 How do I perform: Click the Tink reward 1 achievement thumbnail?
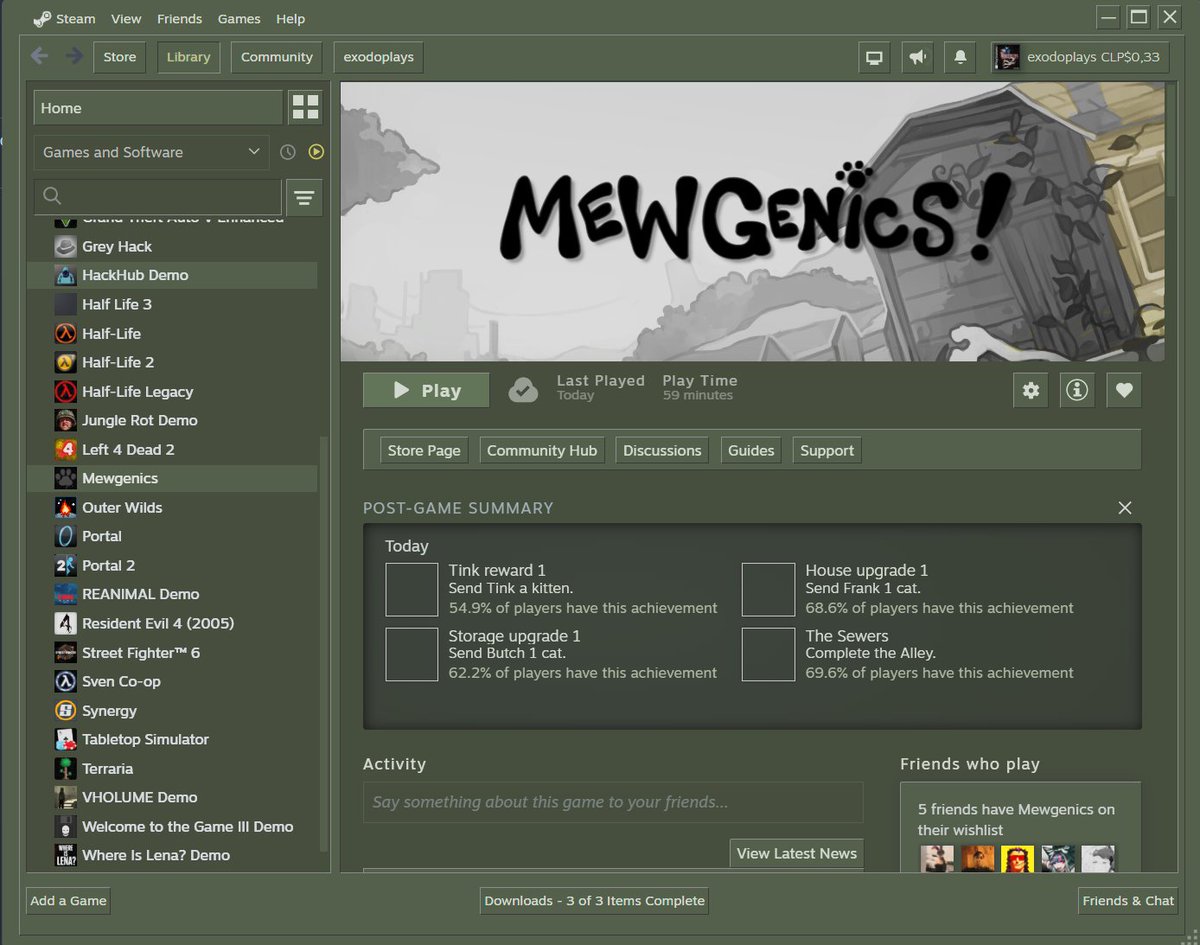pos(412,590)
